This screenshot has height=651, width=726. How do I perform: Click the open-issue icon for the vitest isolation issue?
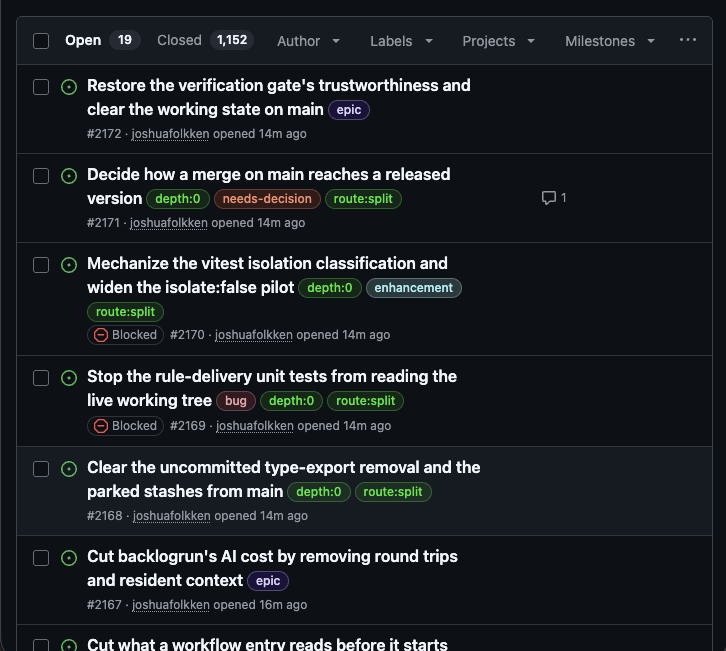[x=69, y=264]
